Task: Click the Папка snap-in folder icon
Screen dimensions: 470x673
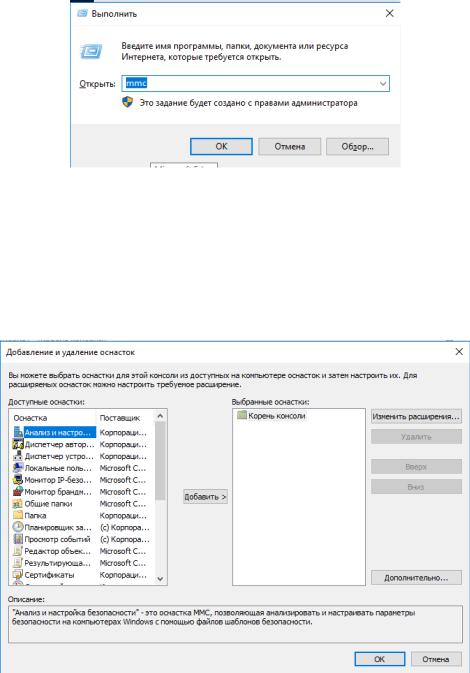Action: tap(18, 515)
